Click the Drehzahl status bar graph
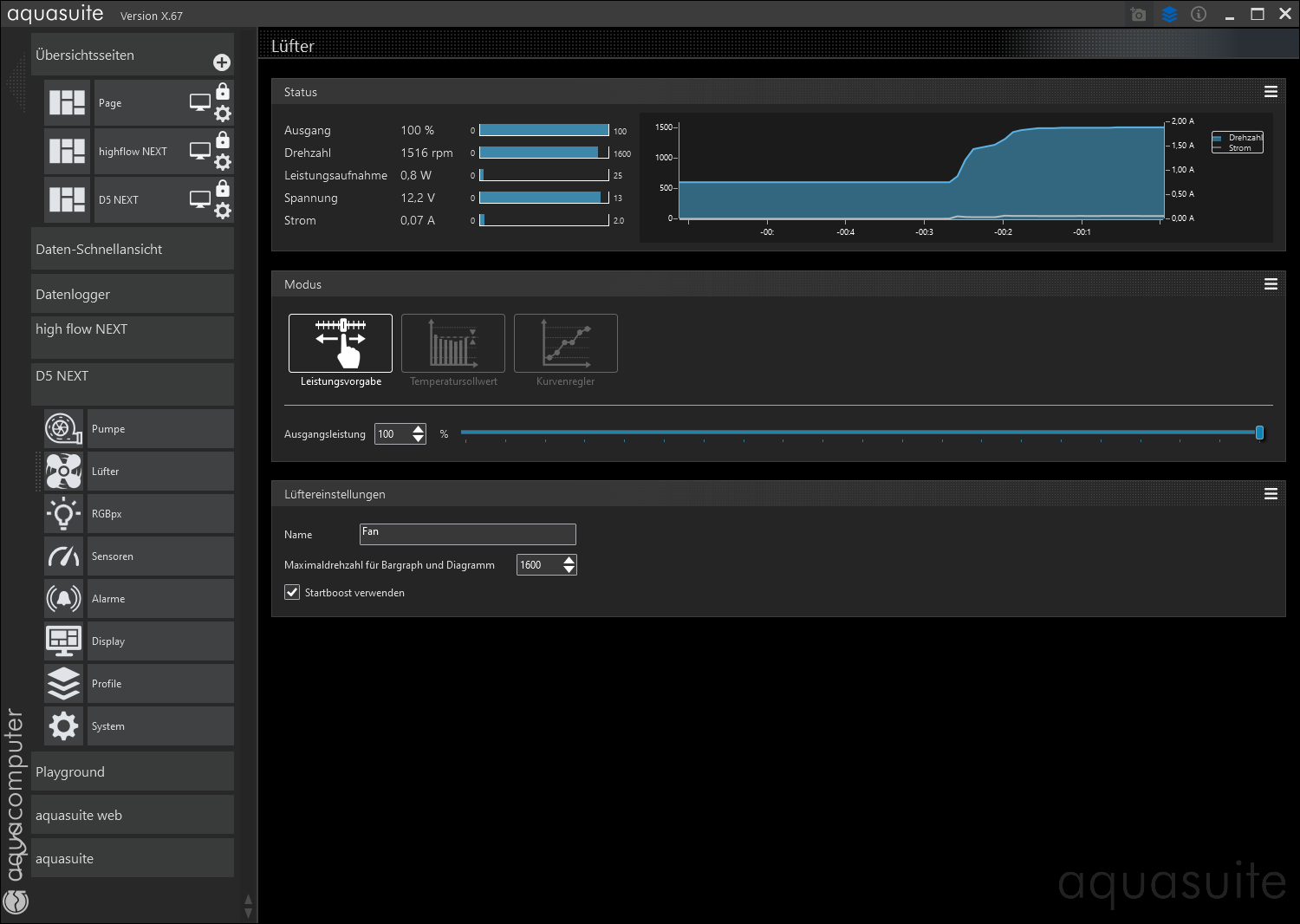Screen dimensions: 1300x924 coord(544,153)
